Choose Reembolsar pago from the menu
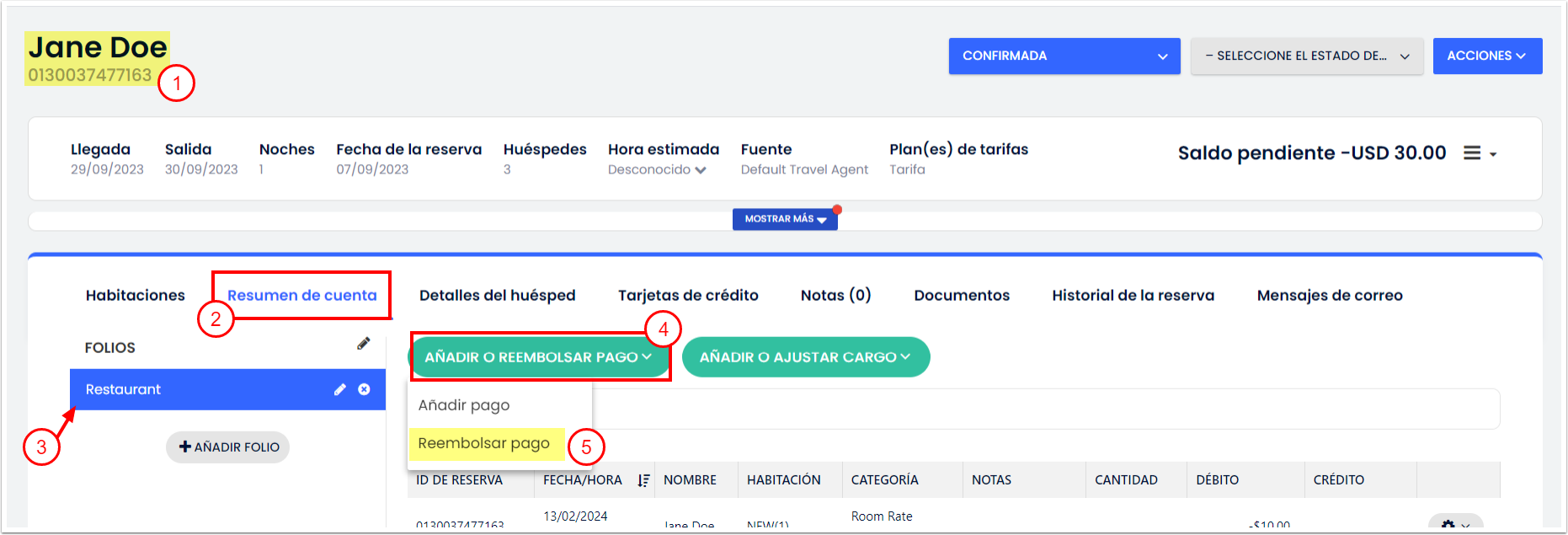Viewport: 1568px width, 535px height. [x=483, y=443]
